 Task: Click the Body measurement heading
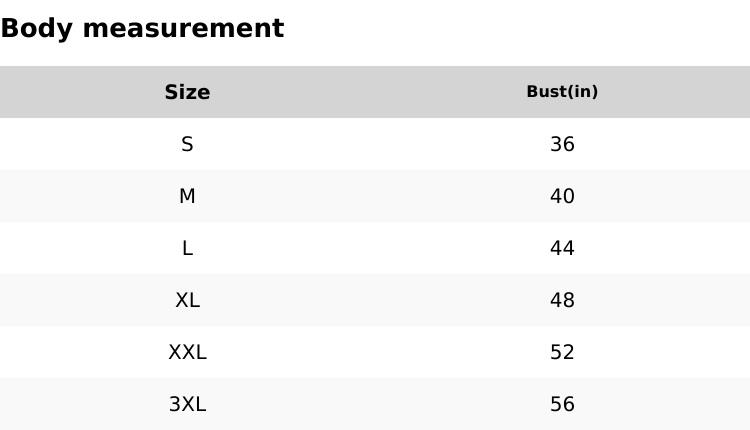tap(142, 28)
